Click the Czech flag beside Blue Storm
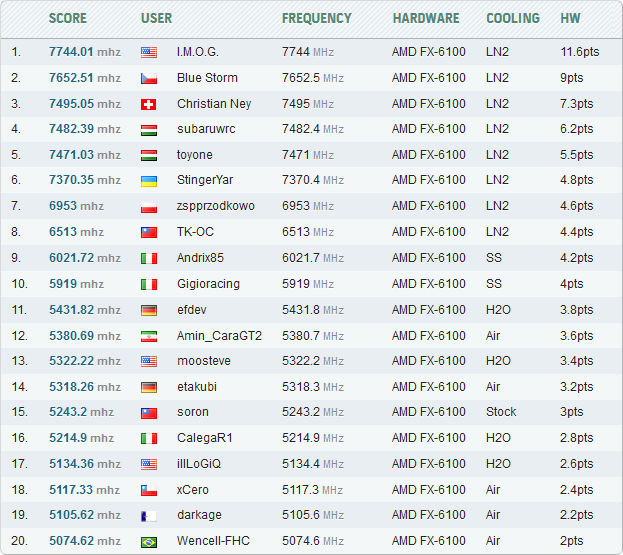The height and width of the screenshot is (555, 623). (x=149, y=78)
